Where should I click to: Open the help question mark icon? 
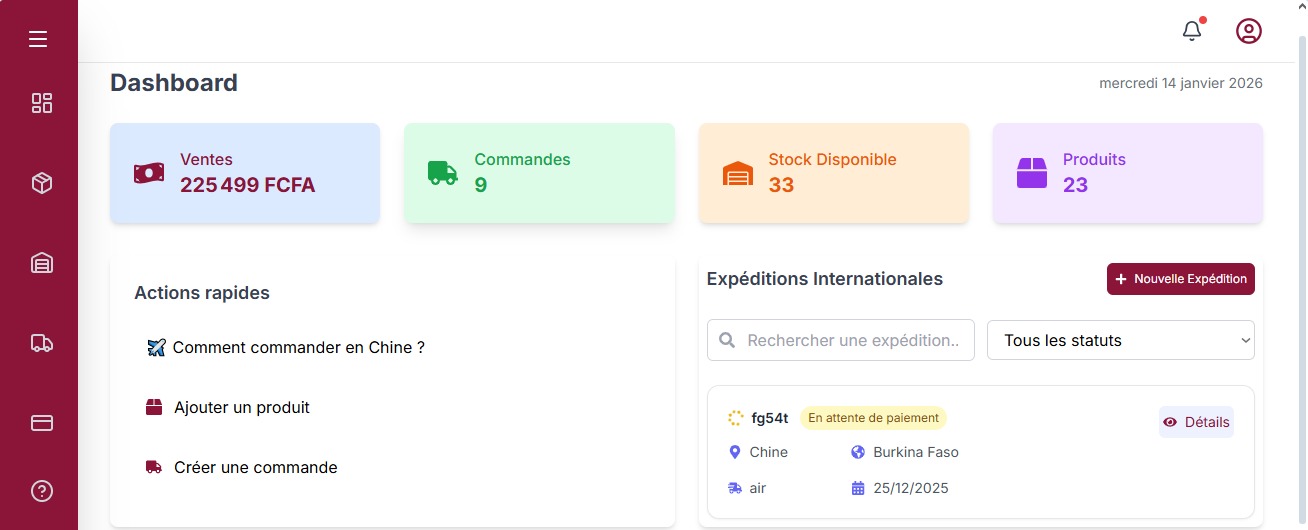tap(41, 491)
